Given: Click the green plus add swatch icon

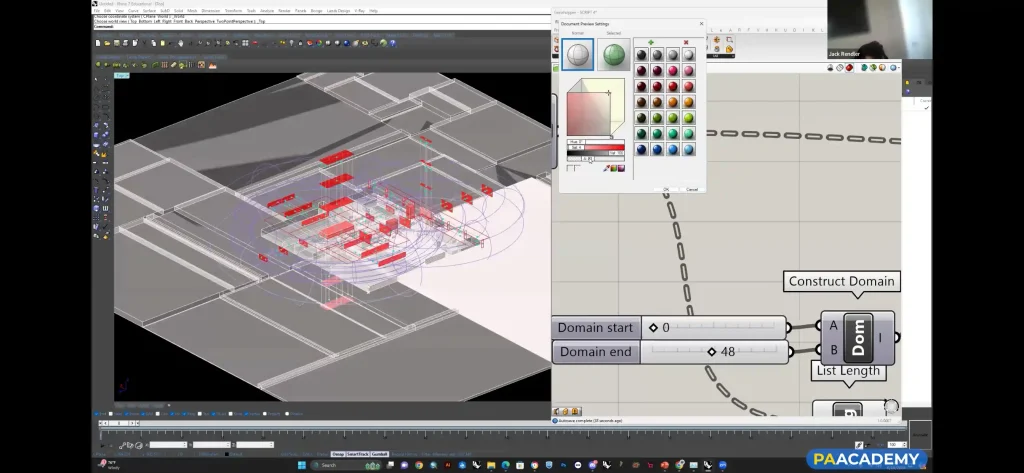Looking at the screenshot, I should click(x=650, y=42).
